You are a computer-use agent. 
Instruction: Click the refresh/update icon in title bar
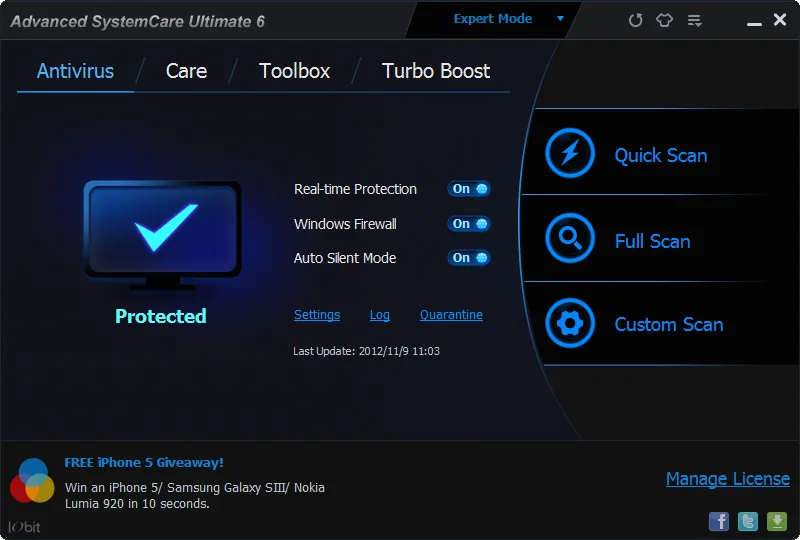click(635, 20)
